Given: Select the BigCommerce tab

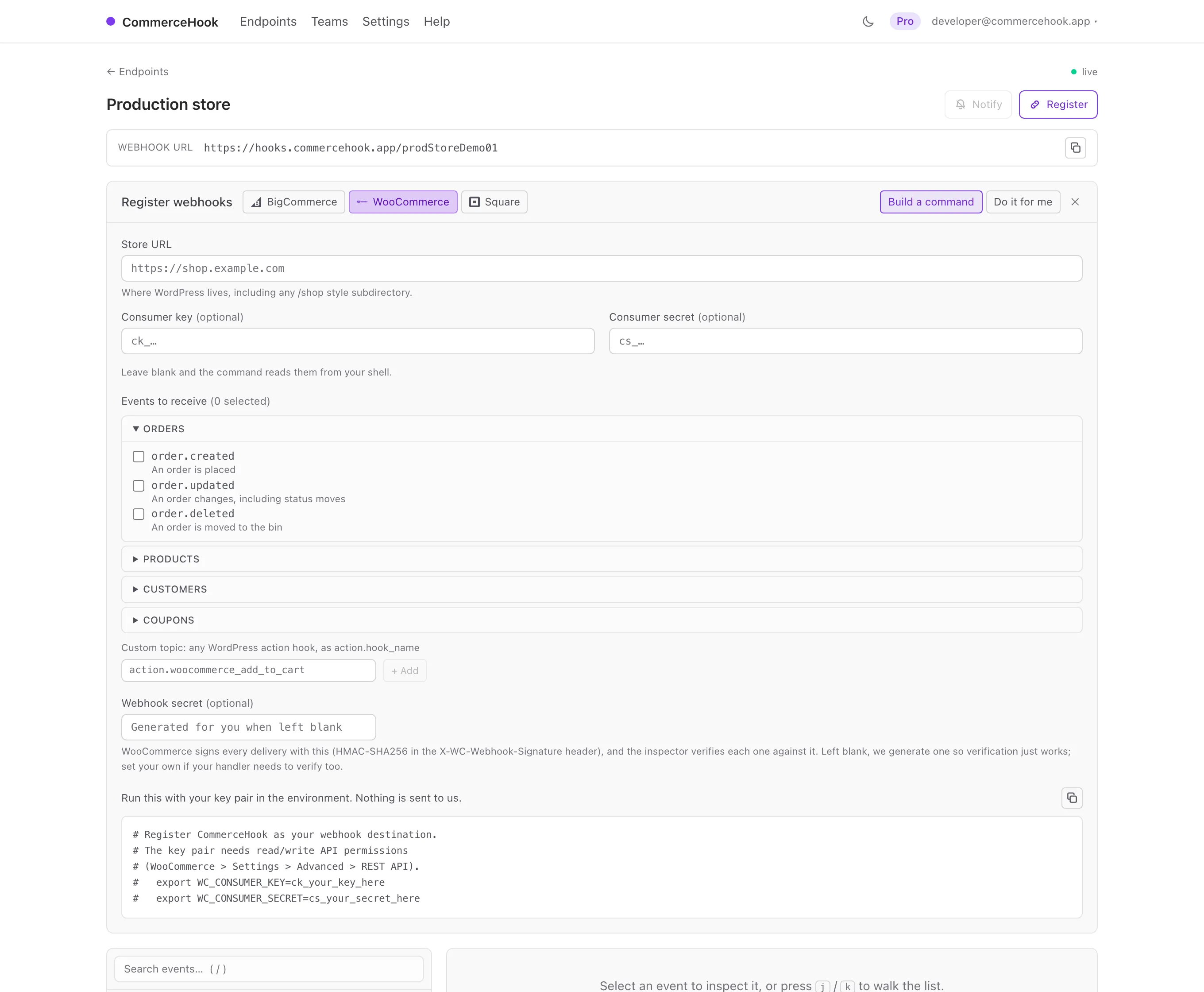Looking at the screenshot, I should tap(293, 201).
